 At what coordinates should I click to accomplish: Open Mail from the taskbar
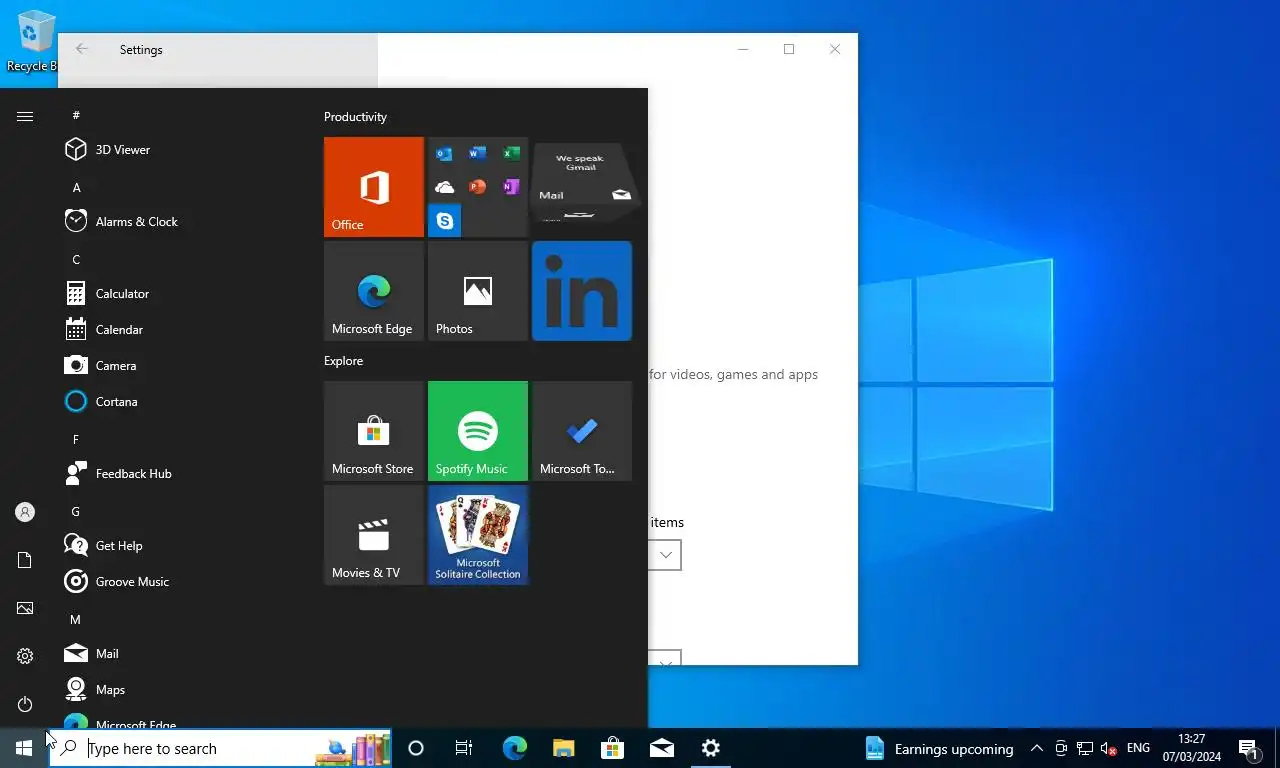[x=661, y=748]
